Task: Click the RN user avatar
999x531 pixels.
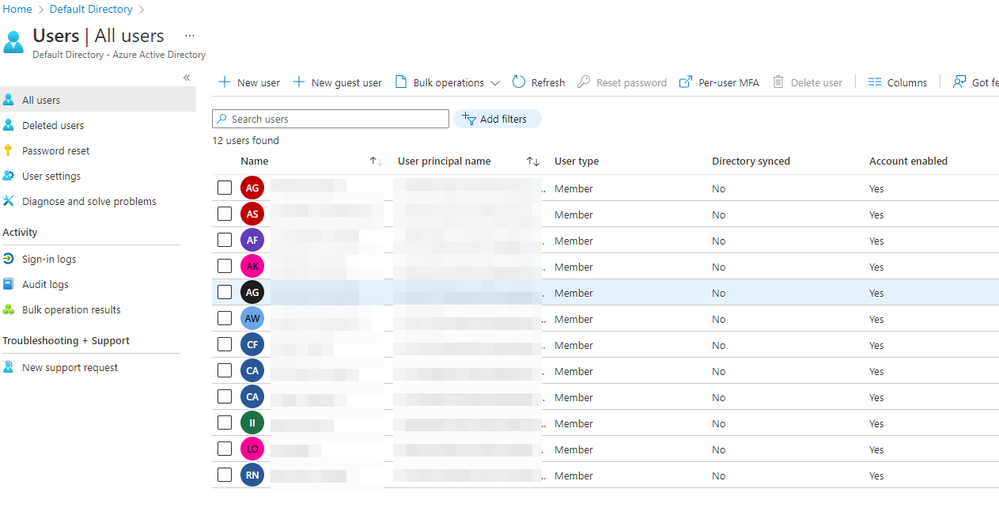Action: 252,475
